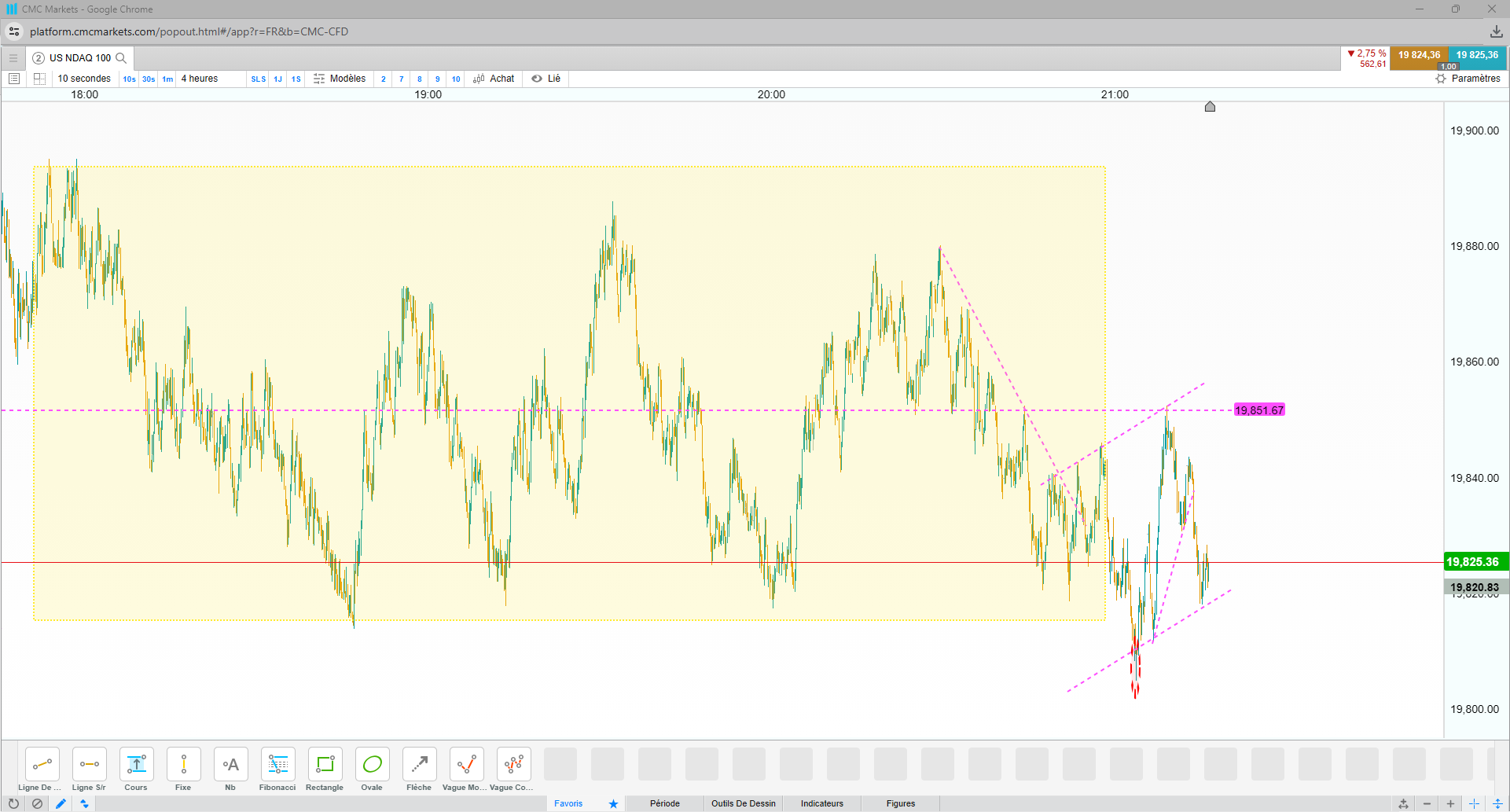Open the Achat price type dropdown
1510x812 pixels.
coord(494,79)
